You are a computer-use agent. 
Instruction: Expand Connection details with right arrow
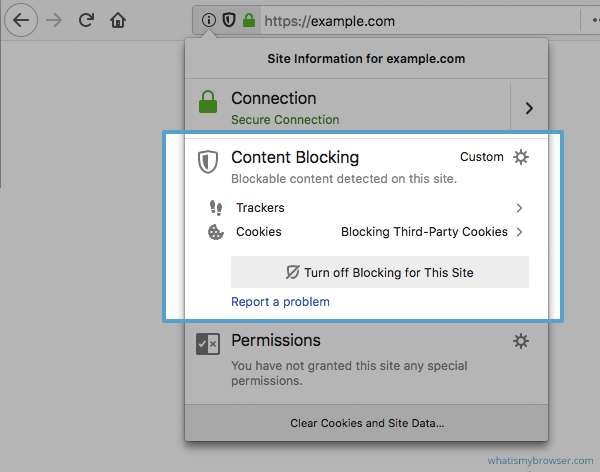[529, 108]
